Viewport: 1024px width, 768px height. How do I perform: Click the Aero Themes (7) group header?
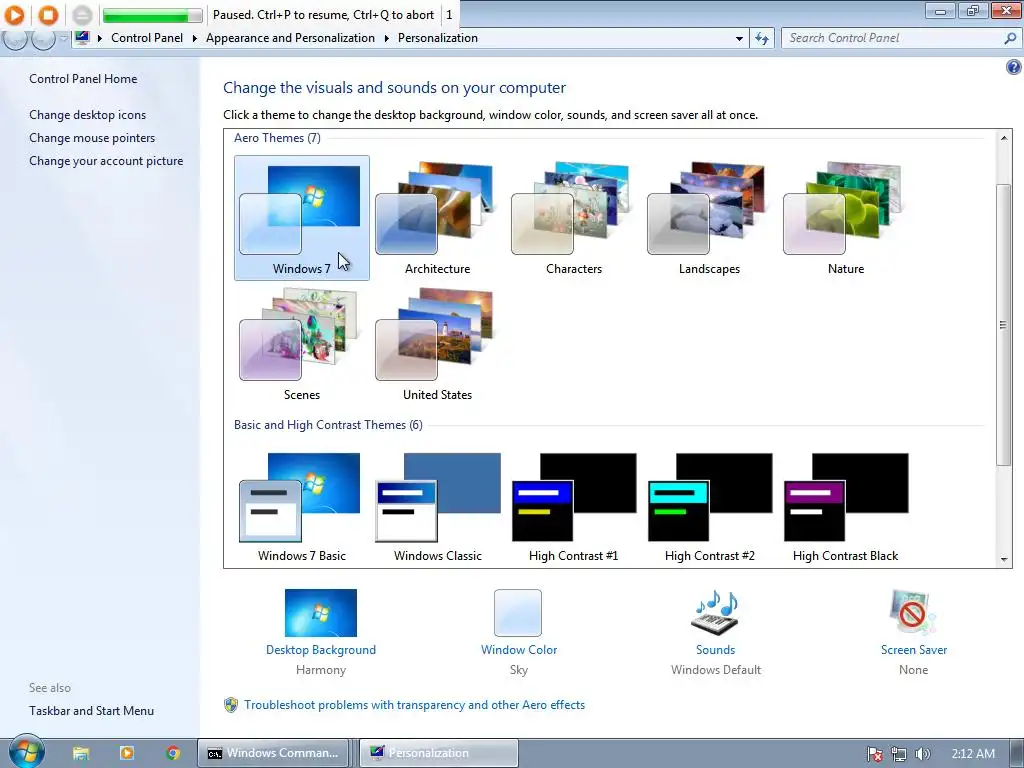coord(277,138)
